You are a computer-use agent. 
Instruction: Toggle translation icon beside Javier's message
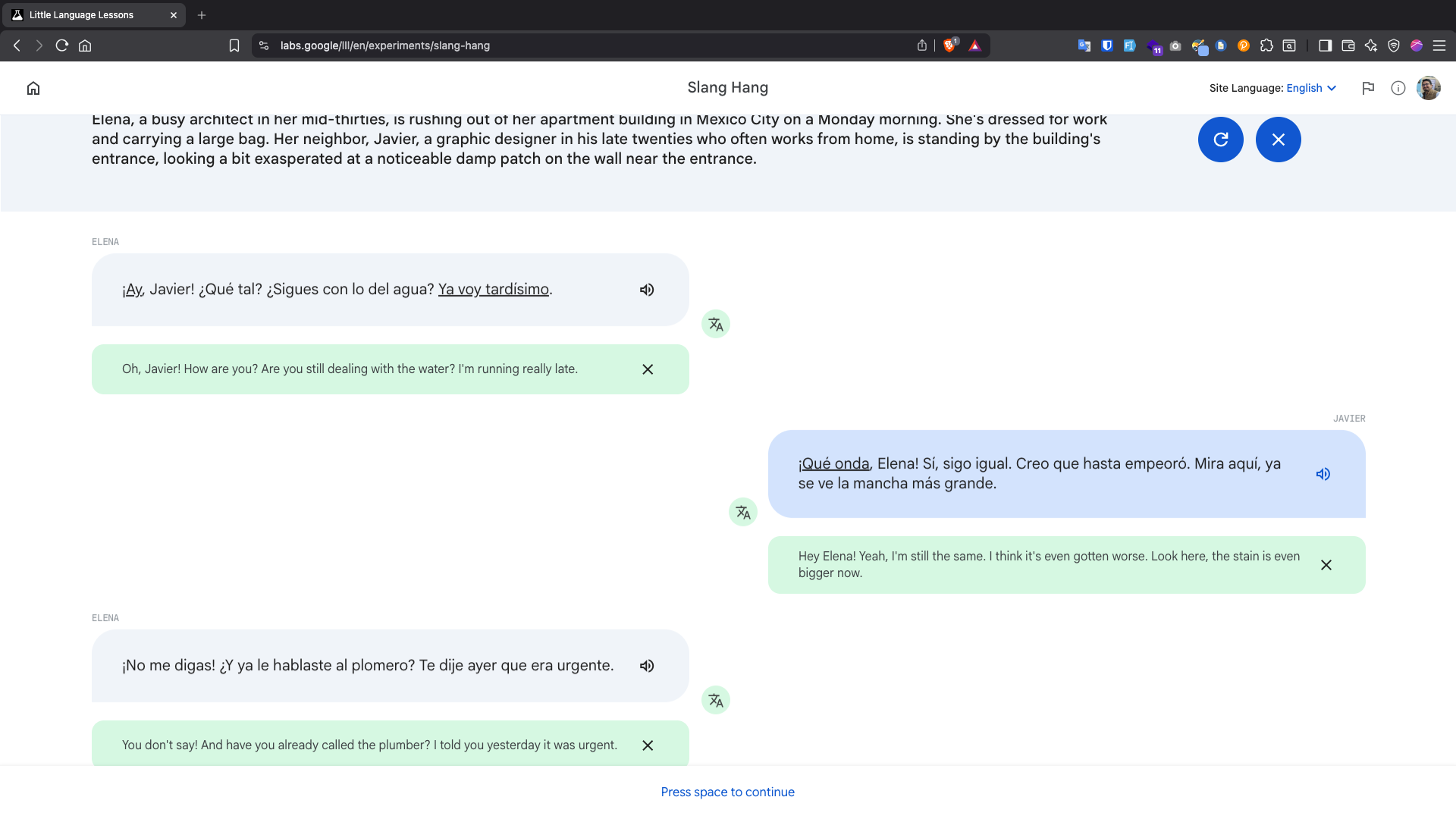pos(743,513)
